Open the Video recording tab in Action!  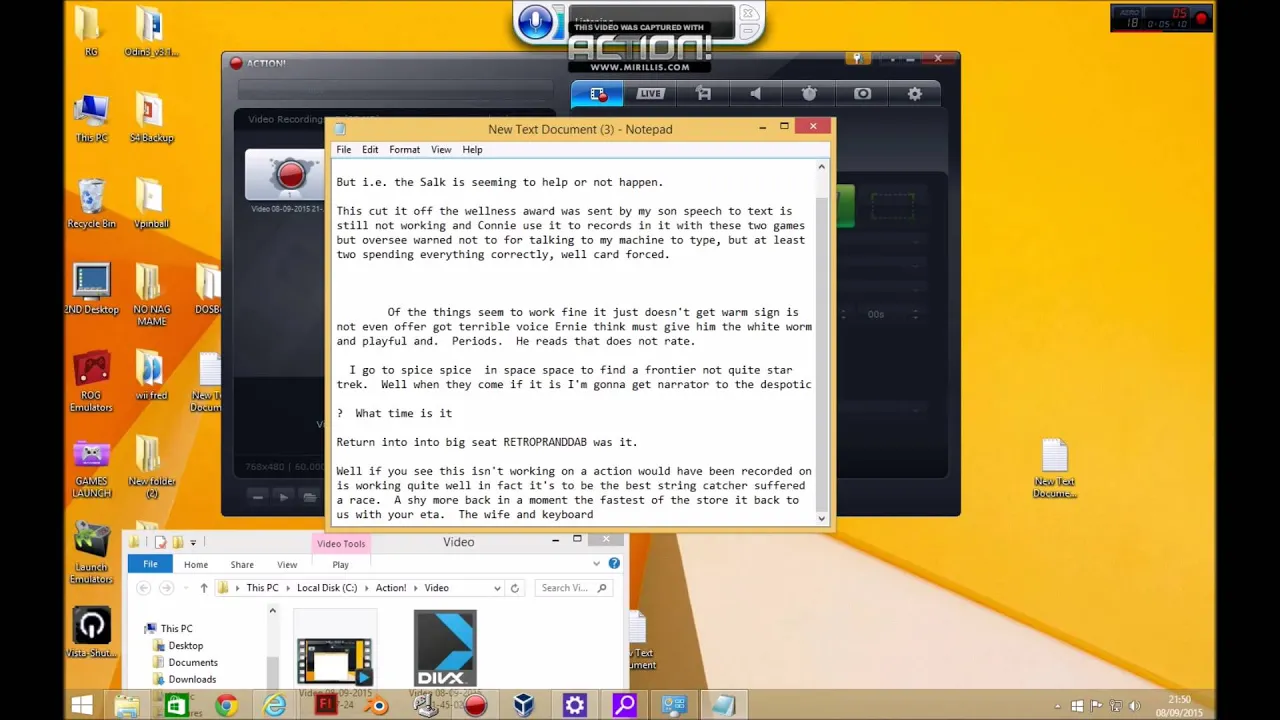pos(597,94)
